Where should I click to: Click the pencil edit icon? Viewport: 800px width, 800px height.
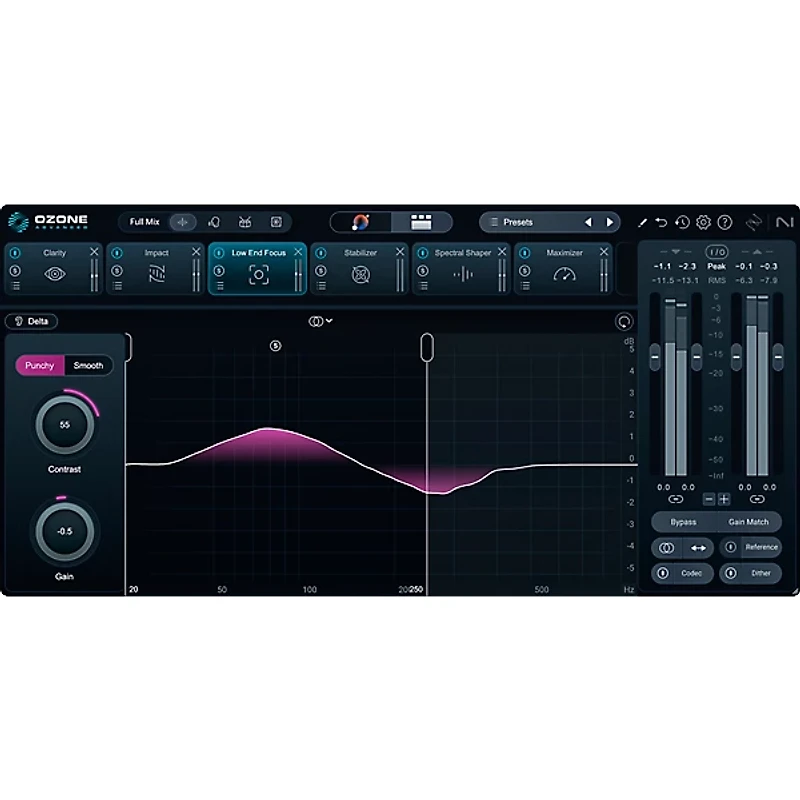[x=642, y=222]
